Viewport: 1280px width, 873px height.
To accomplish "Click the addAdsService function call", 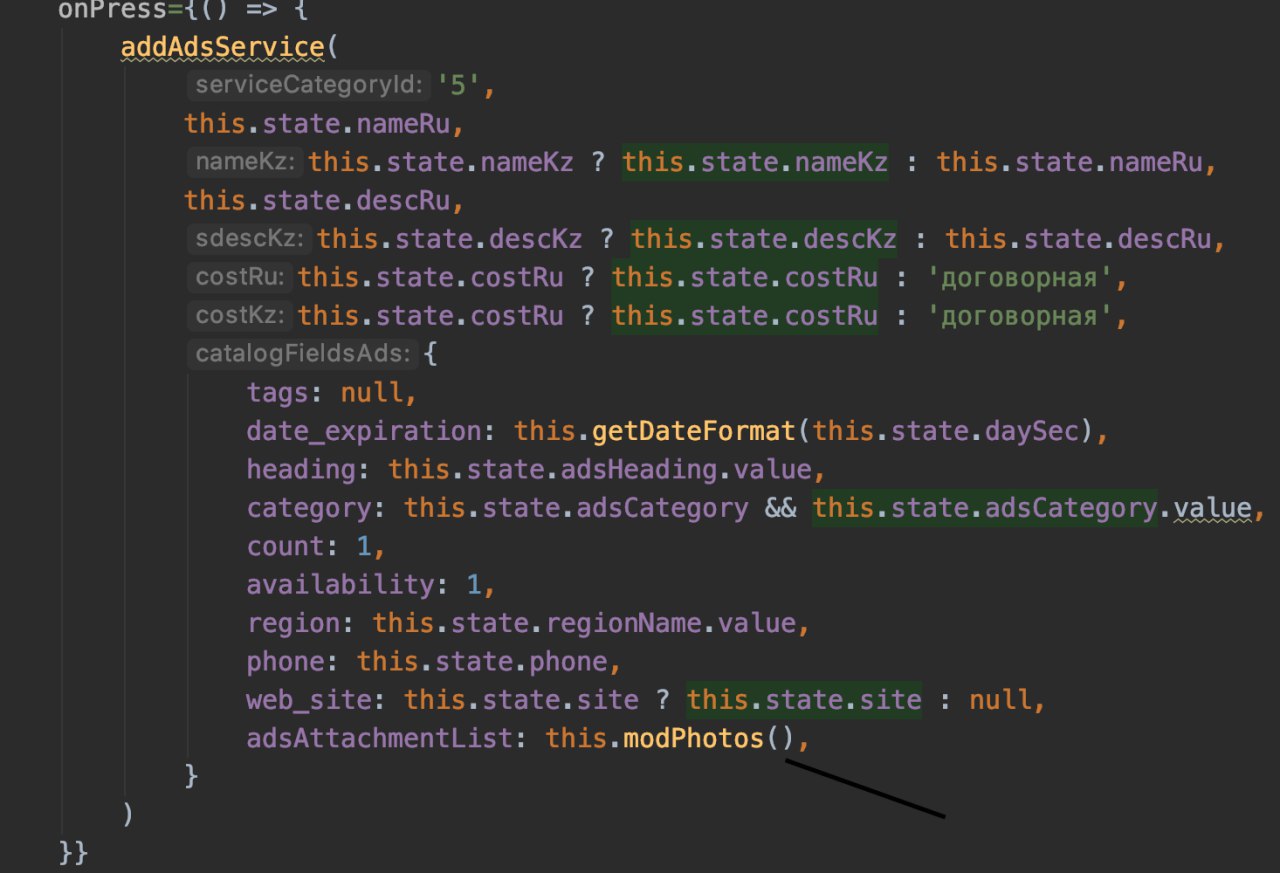I will (222, 47).
